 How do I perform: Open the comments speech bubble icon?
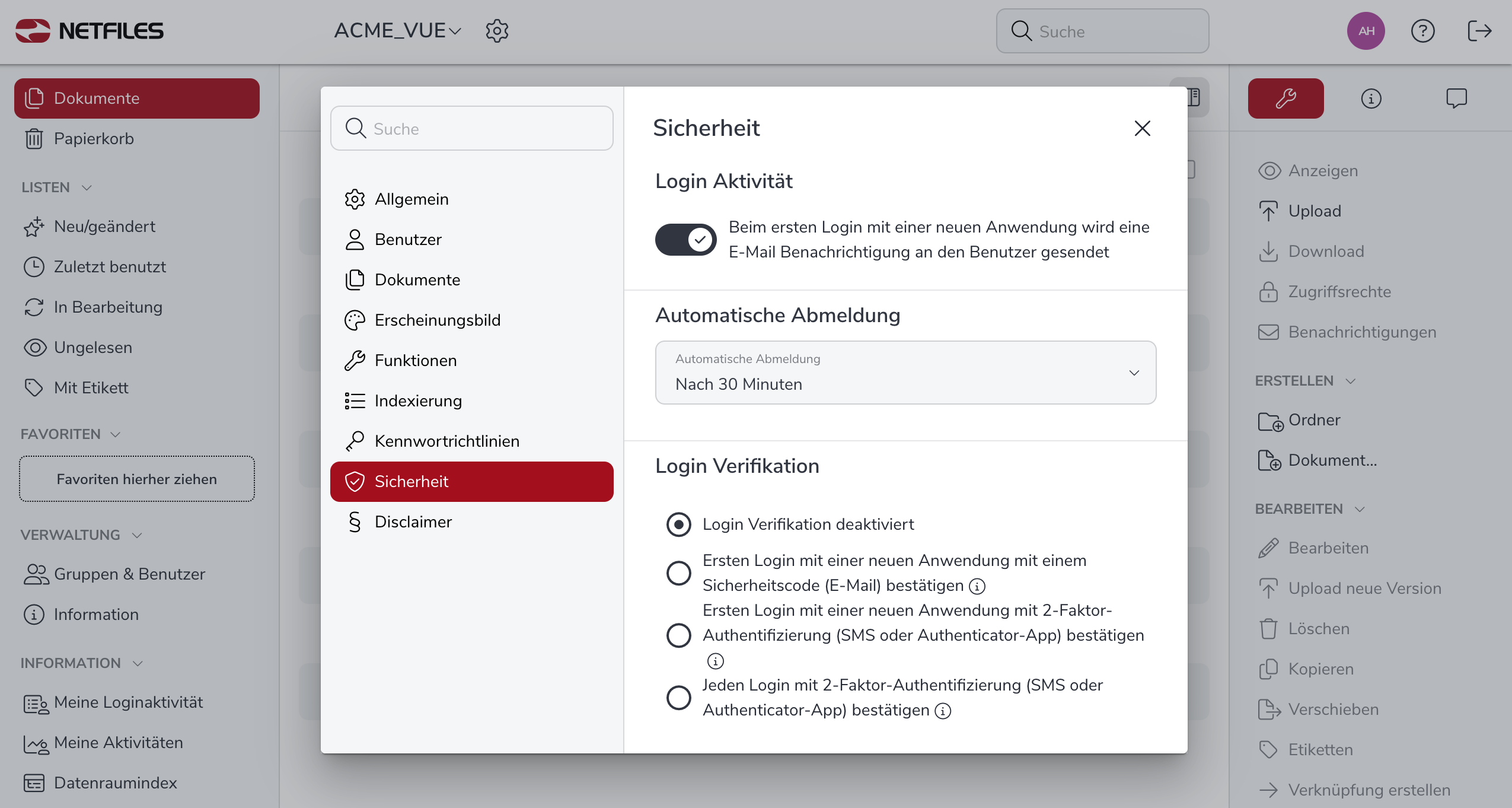1456,98
